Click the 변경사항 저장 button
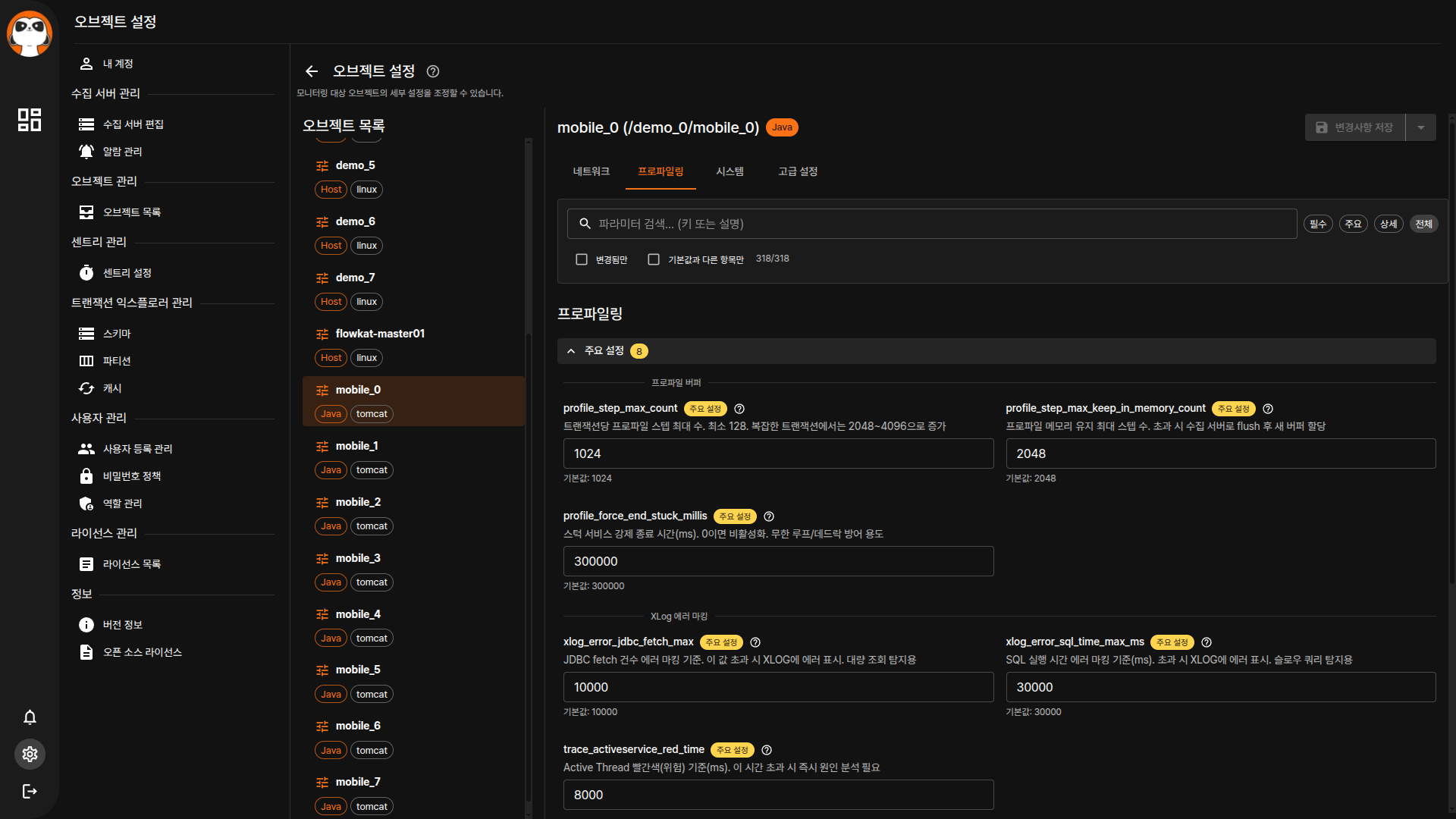 point(1355,127)
